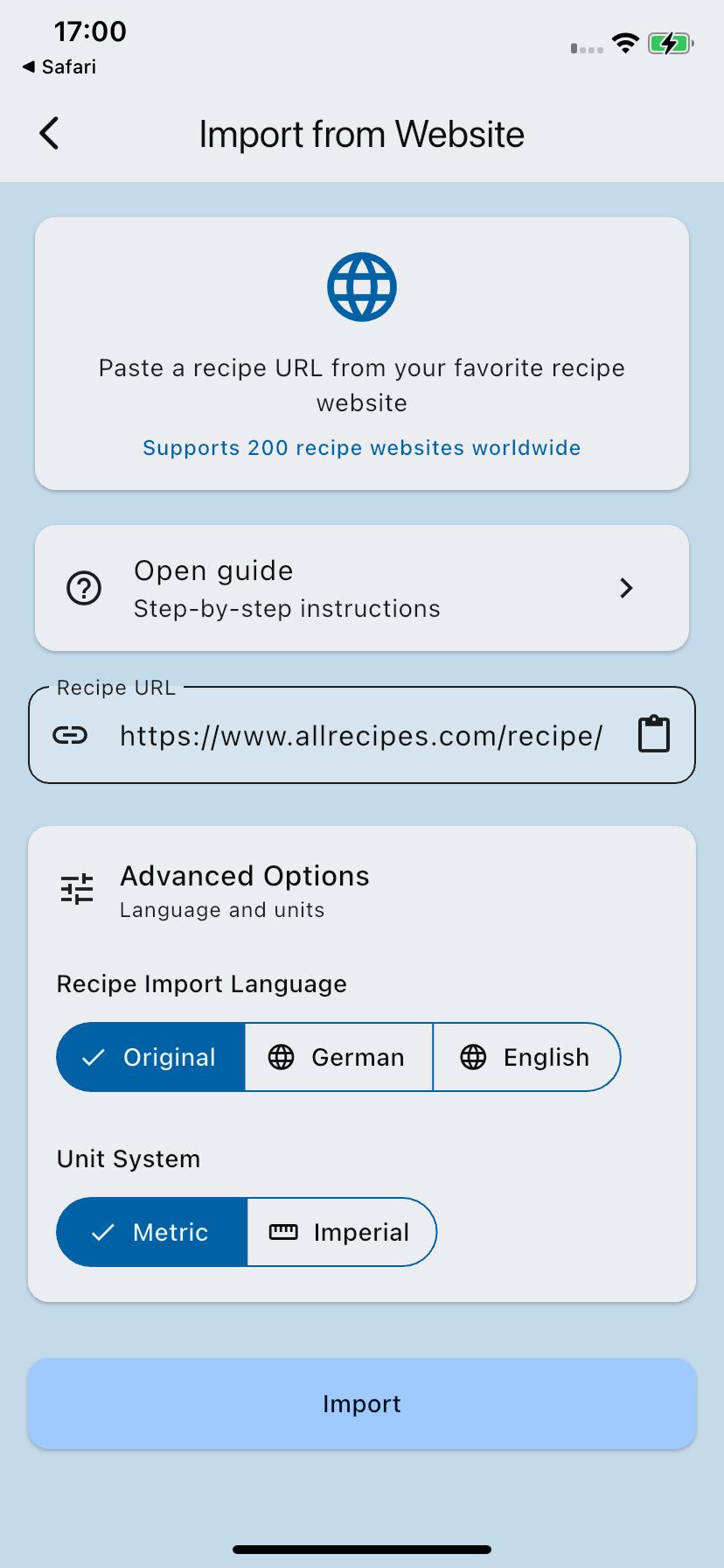Screen dimensions: 724x1568
Task: Click inside the Recipe URL input field
Action: click(x=361, y=735)
